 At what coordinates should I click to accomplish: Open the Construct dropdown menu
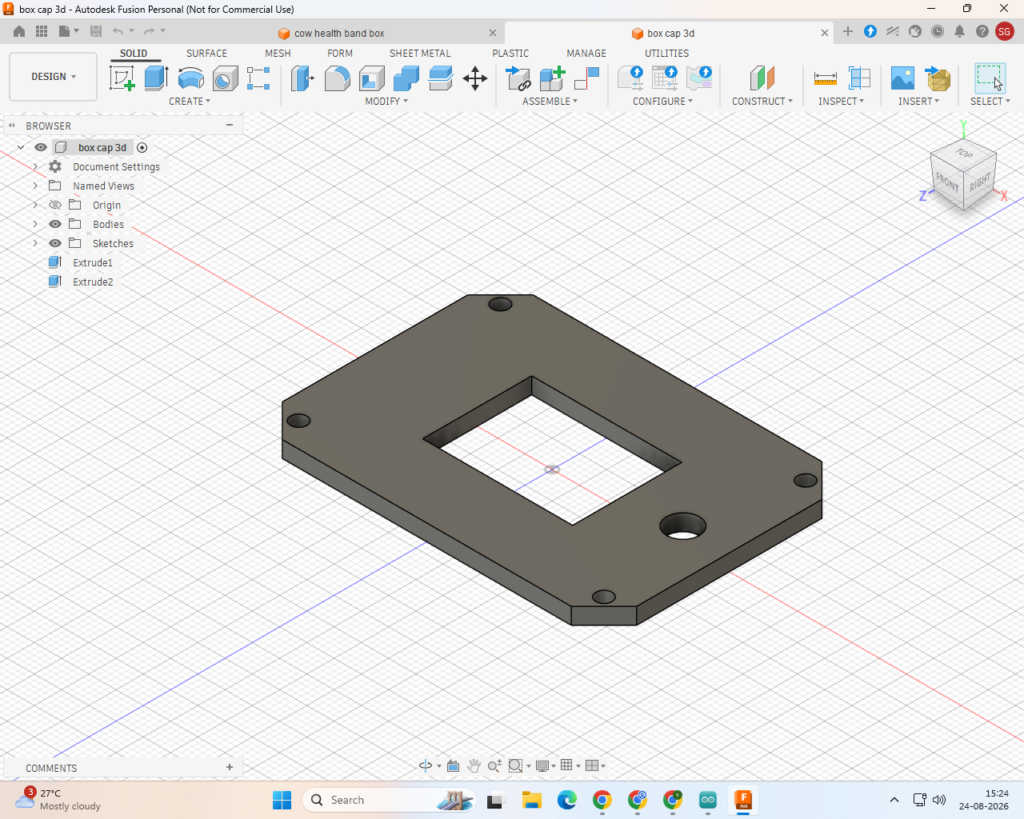click(x=761, y=101)
